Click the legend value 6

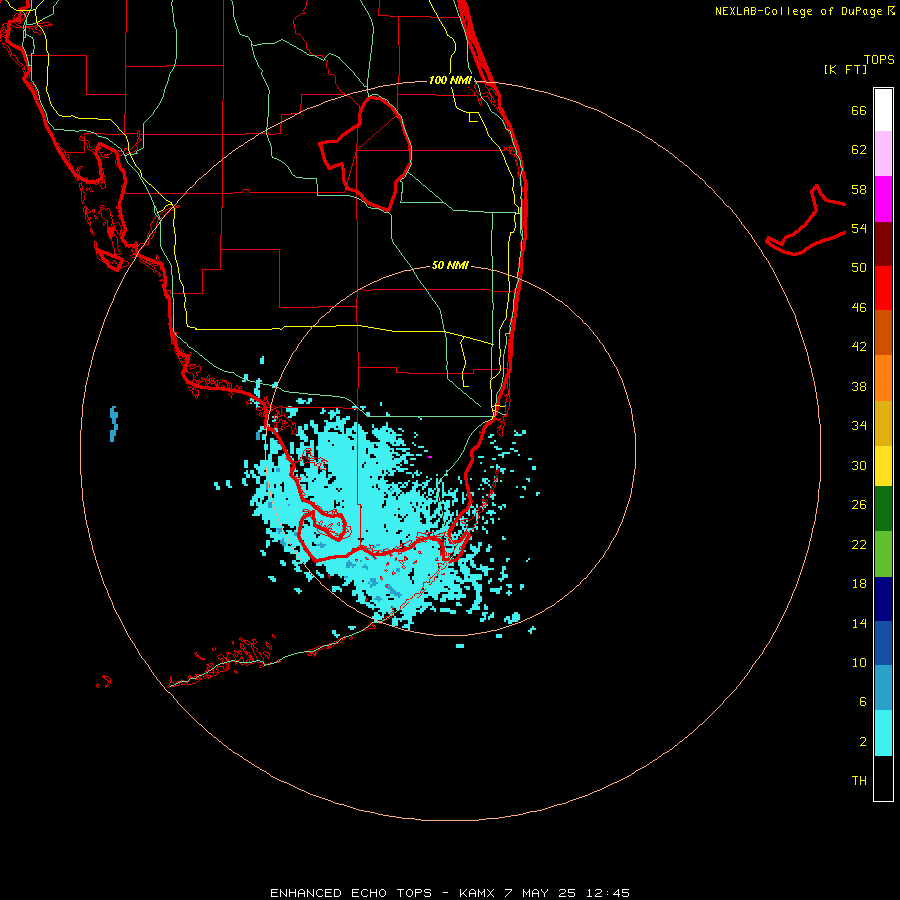[x=862, y=701]
